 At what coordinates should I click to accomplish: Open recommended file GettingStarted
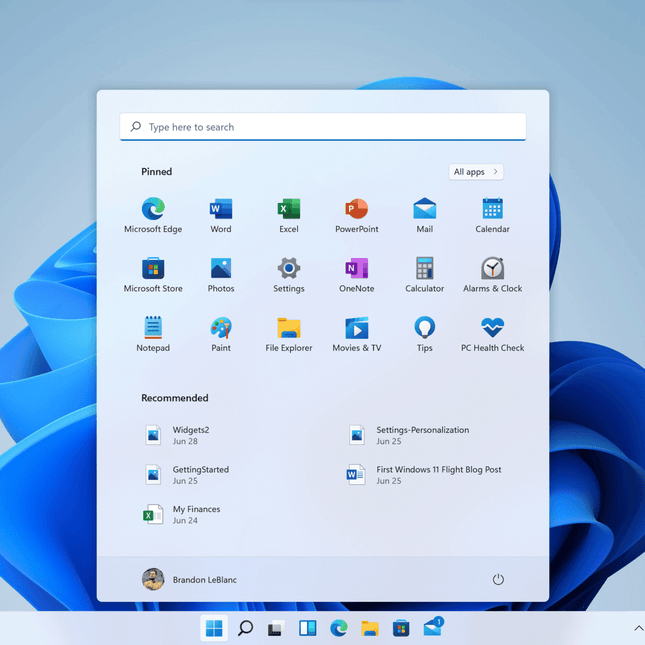[187, 475]
